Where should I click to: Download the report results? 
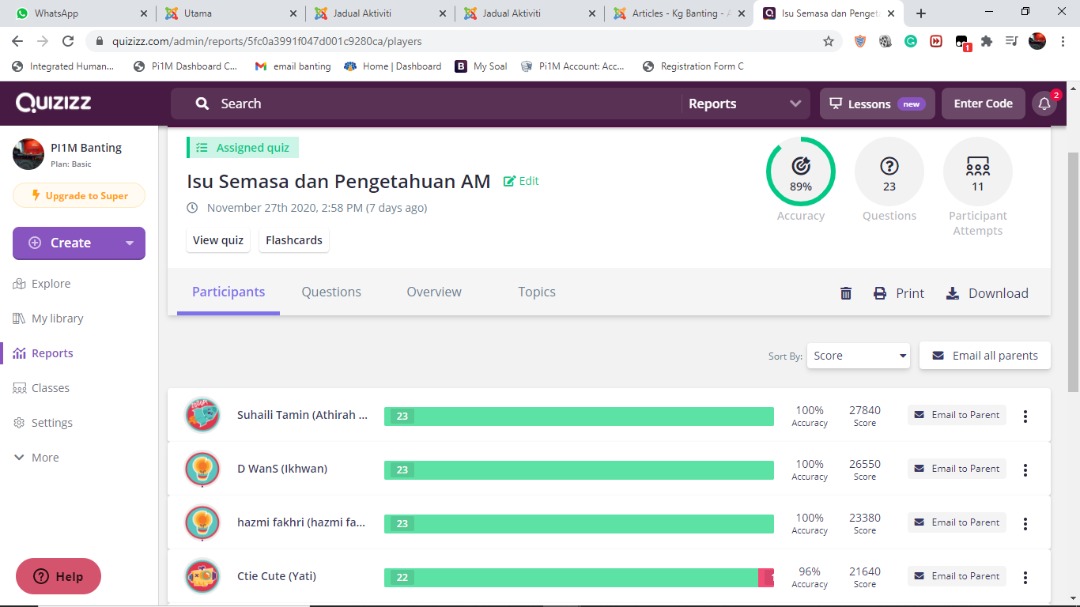tap(987, 293)
